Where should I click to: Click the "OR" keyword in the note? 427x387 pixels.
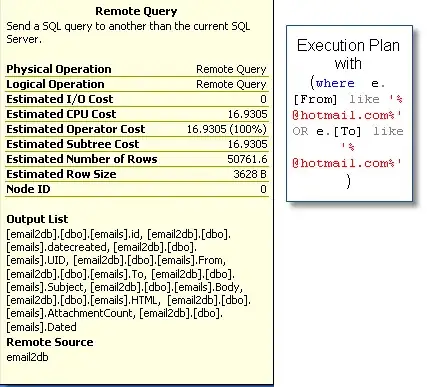(x=300, y=131)
